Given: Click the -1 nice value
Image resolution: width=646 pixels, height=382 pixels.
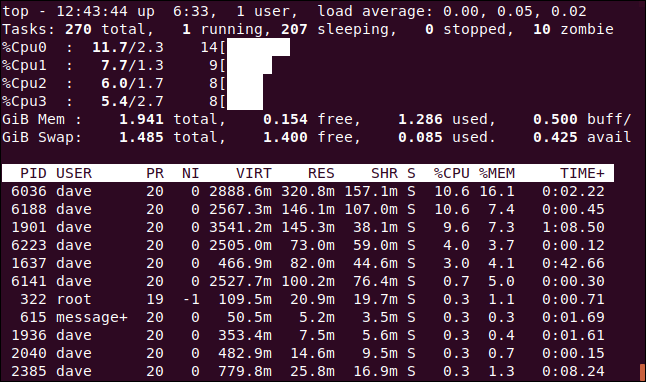Looking at the screenshot, I should pyautogui.click(x=191, y=299).
